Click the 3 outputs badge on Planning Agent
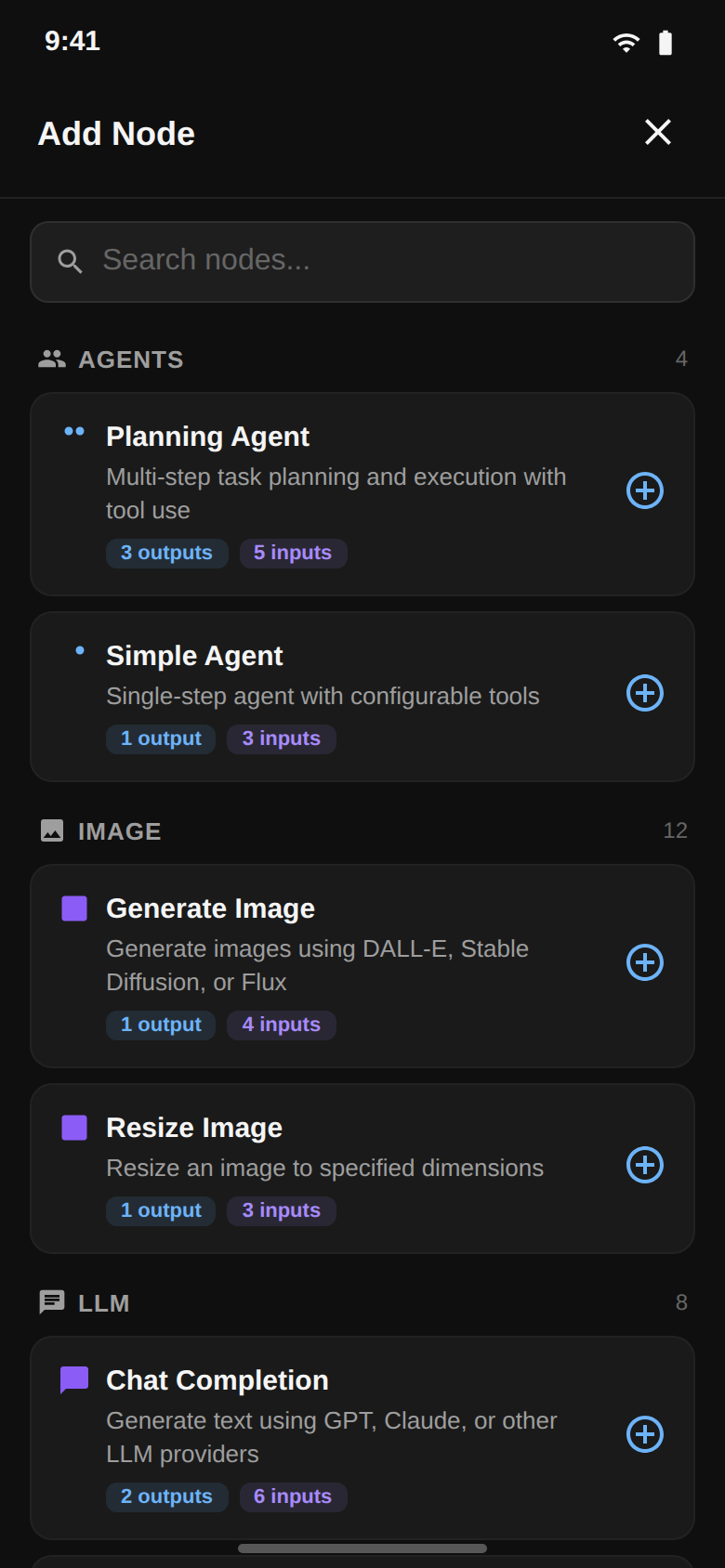The height and width of the screenshot is (1568, 725). click(167, 553)
